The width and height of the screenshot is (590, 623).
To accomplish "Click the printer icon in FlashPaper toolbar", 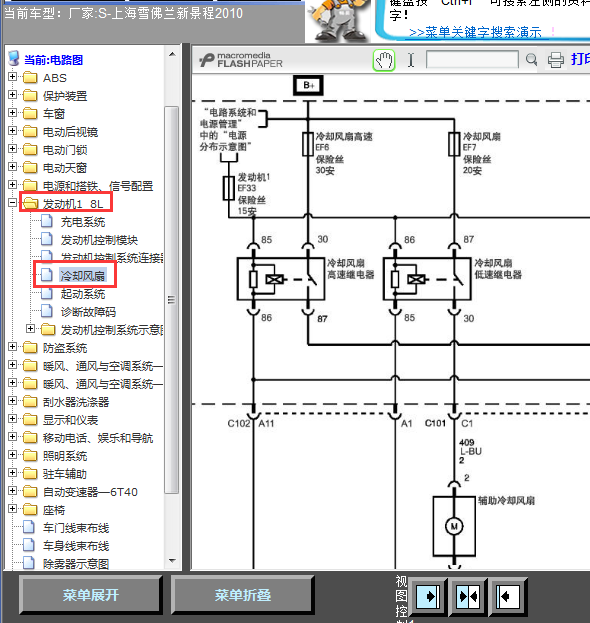I will pyautogui.click(x=555, y=60).
